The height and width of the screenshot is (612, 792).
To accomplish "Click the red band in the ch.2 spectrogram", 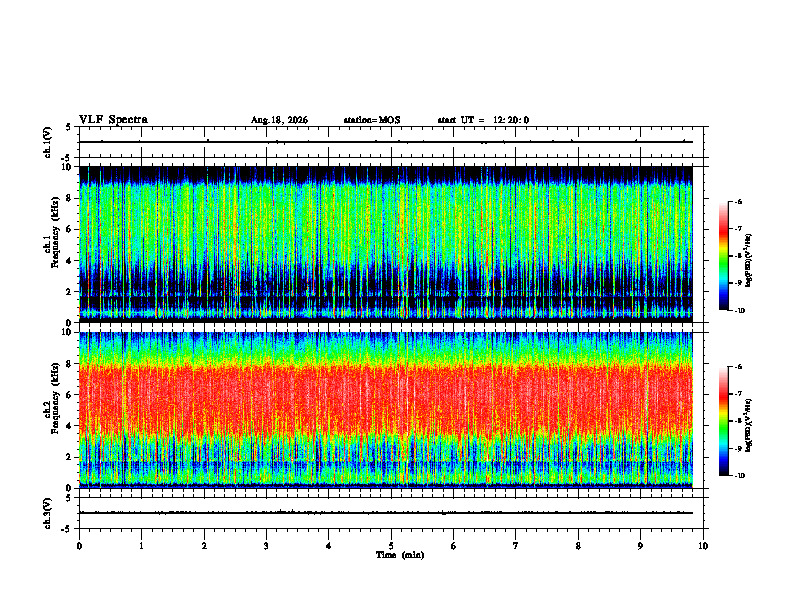I will [386, 399].
